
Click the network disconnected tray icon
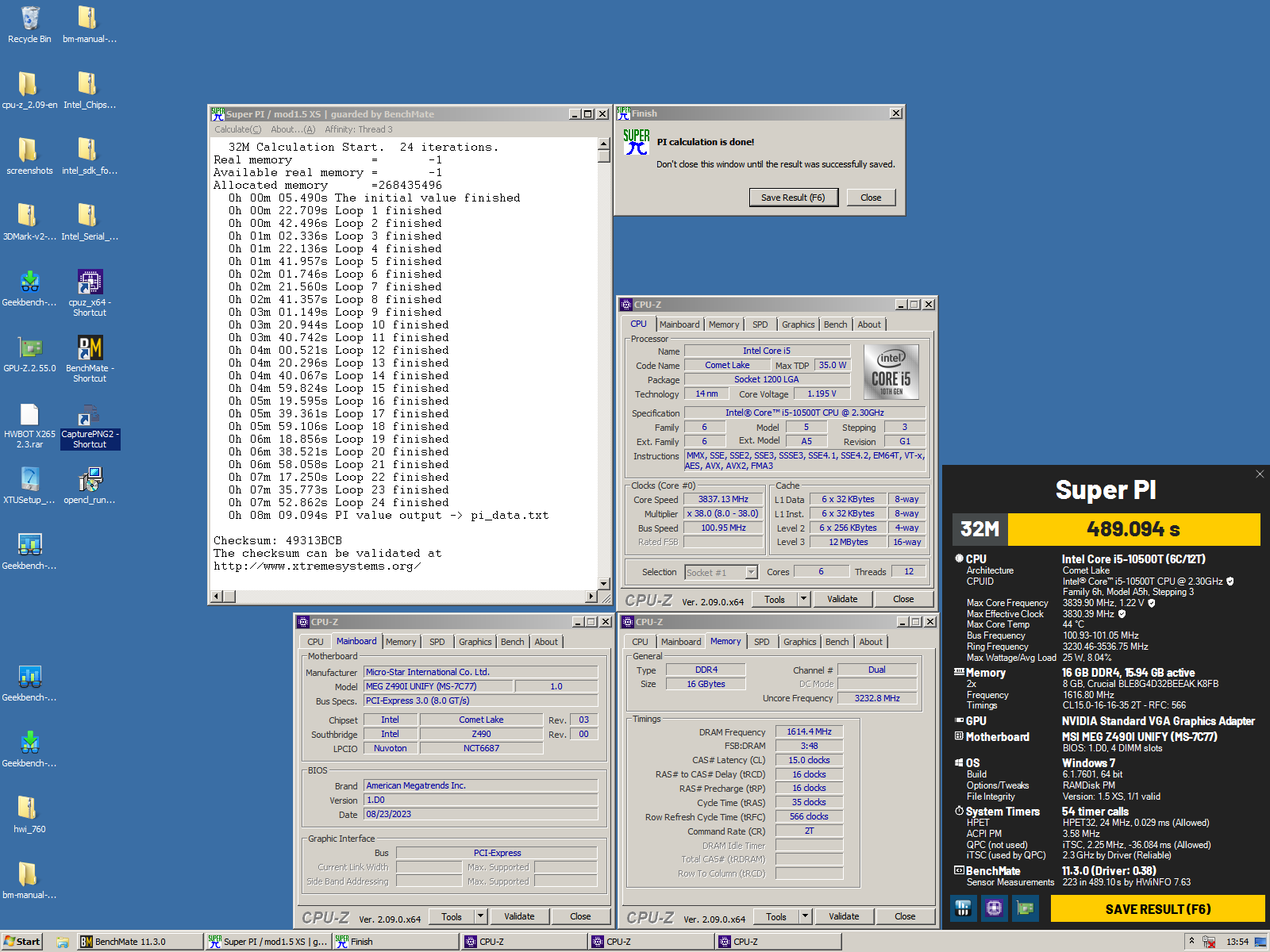point(1209,942)
